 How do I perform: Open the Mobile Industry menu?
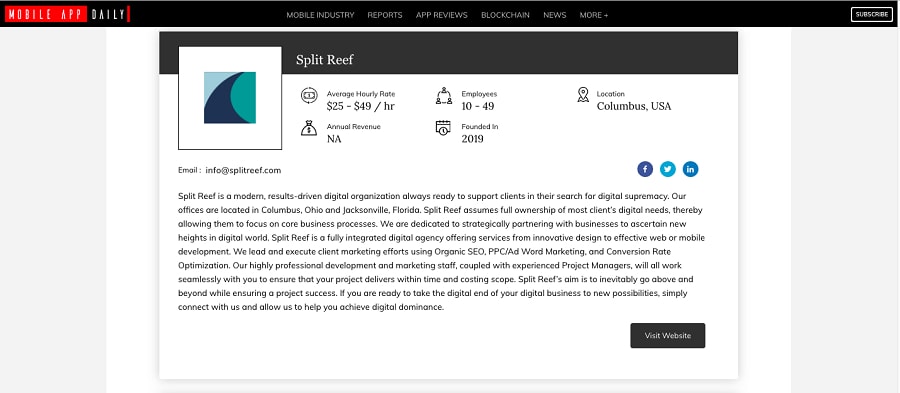point(320,15)
